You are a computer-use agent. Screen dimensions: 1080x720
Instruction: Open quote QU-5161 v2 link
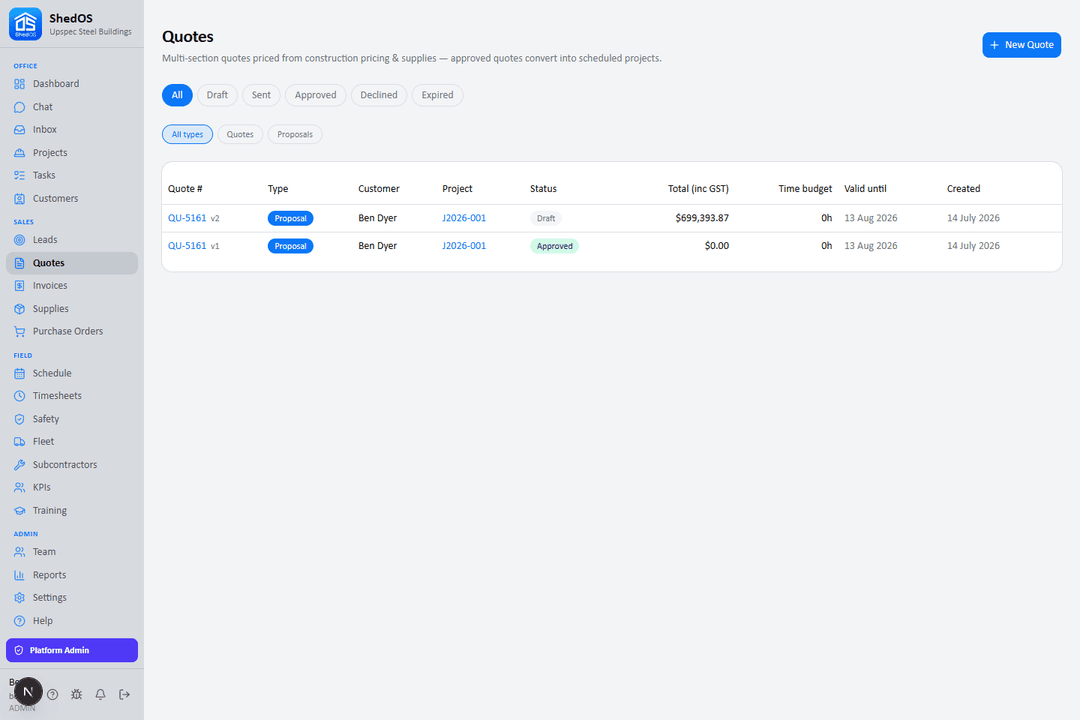[187, 218]
